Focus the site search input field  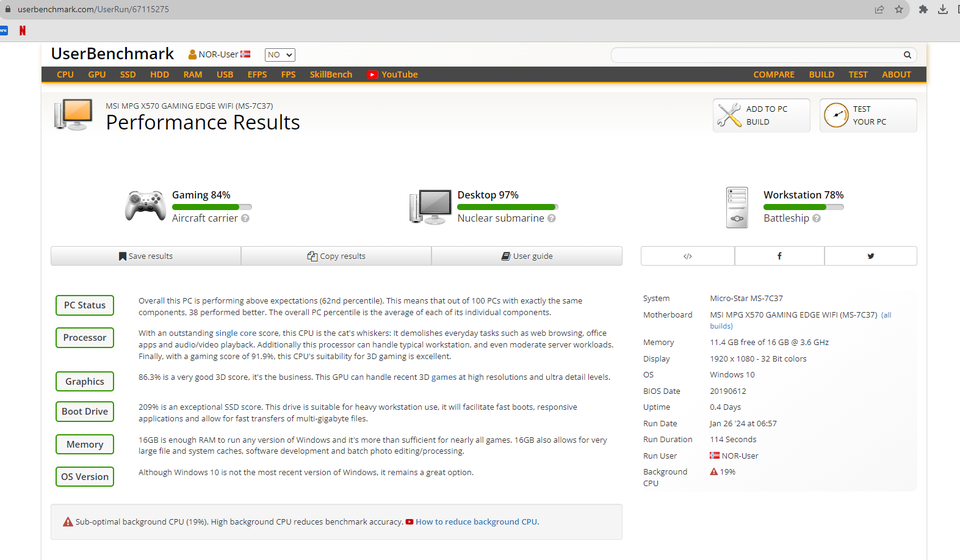coord(757,55)
